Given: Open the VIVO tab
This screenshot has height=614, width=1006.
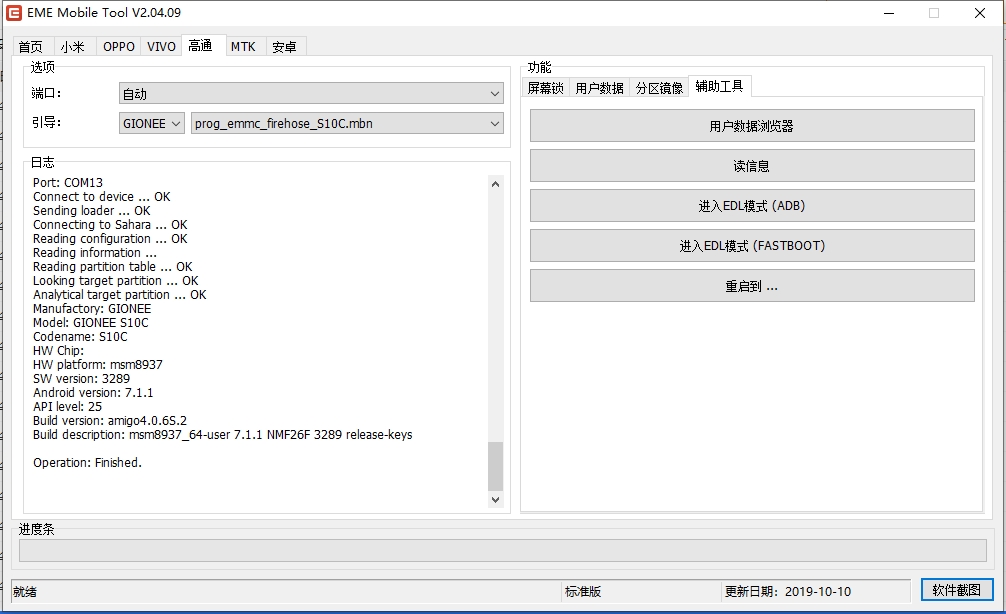Looking at the screenshot, I should (161, 46).
